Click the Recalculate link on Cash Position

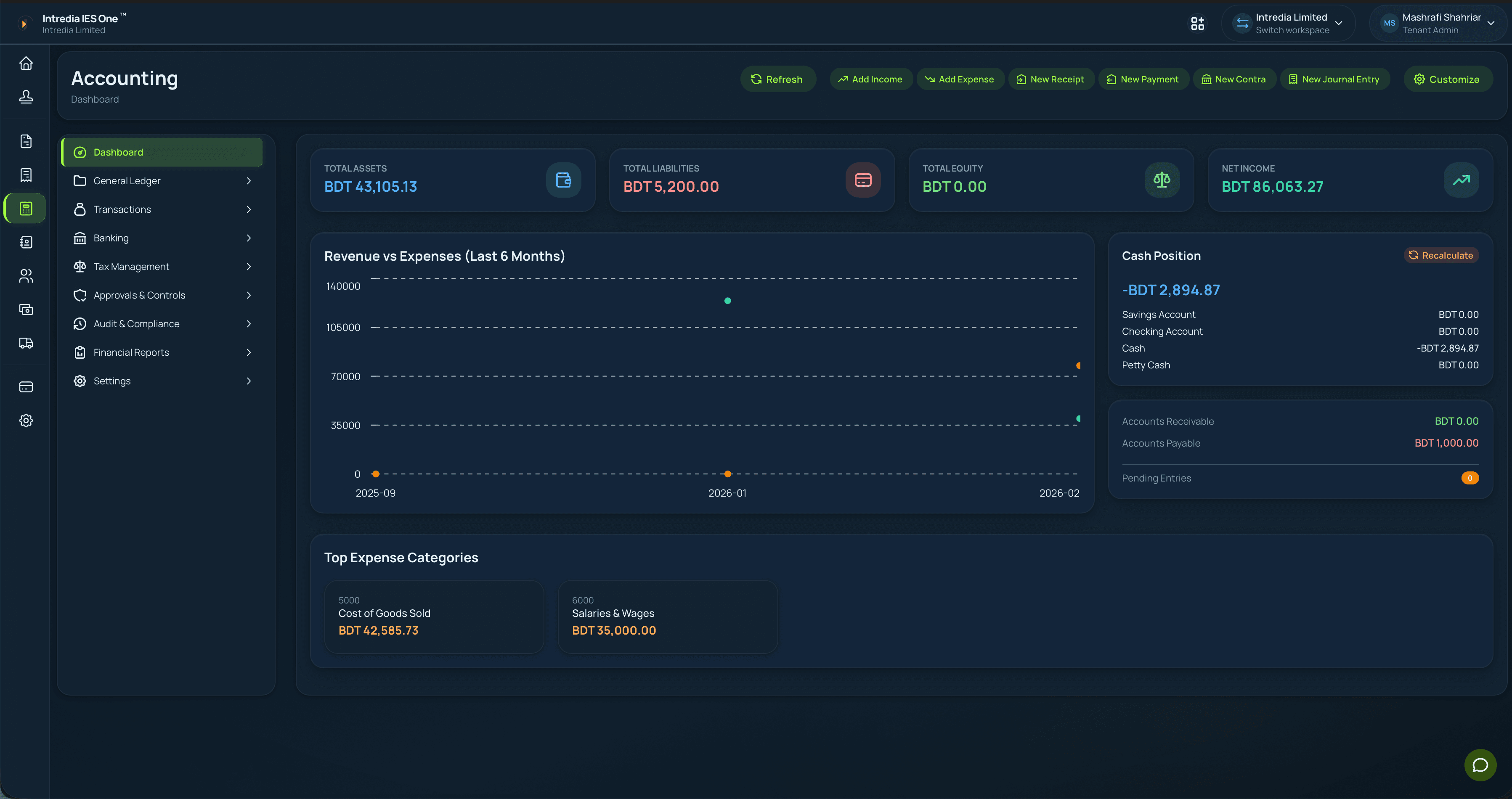click(x=1442, y=254)
